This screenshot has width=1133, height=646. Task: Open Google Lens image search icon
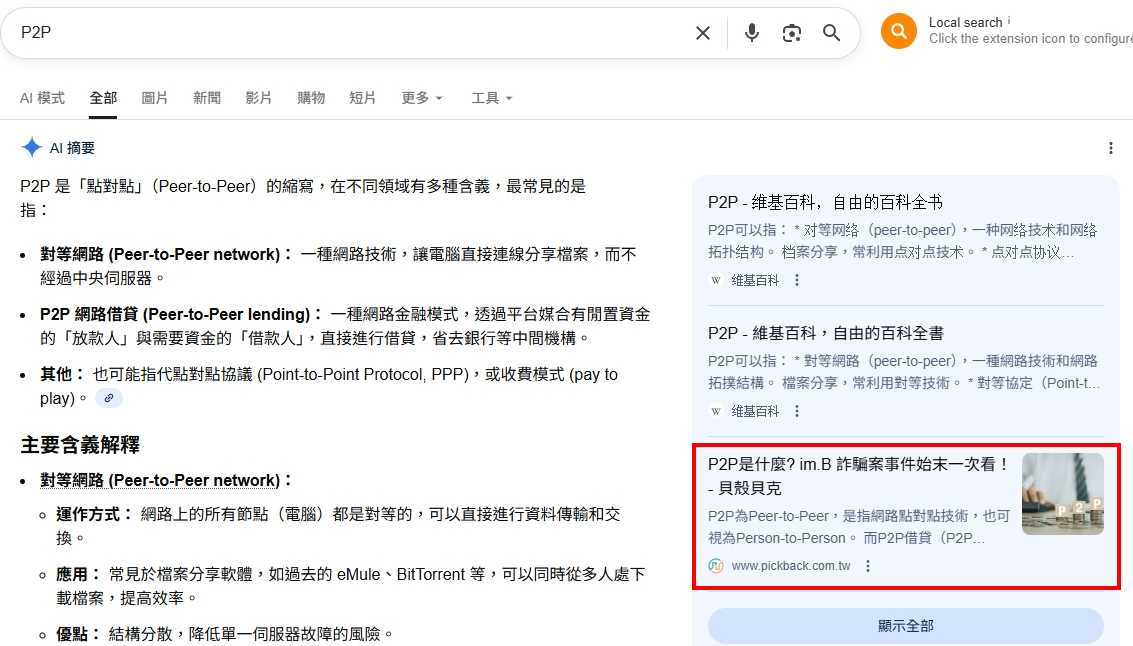click(792, 33)
